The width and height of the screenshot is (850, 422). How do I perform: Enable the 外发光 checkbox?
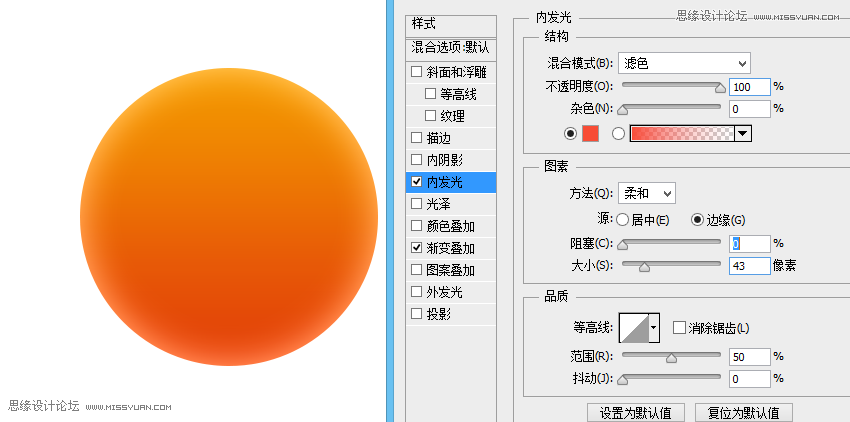(416, 292)
